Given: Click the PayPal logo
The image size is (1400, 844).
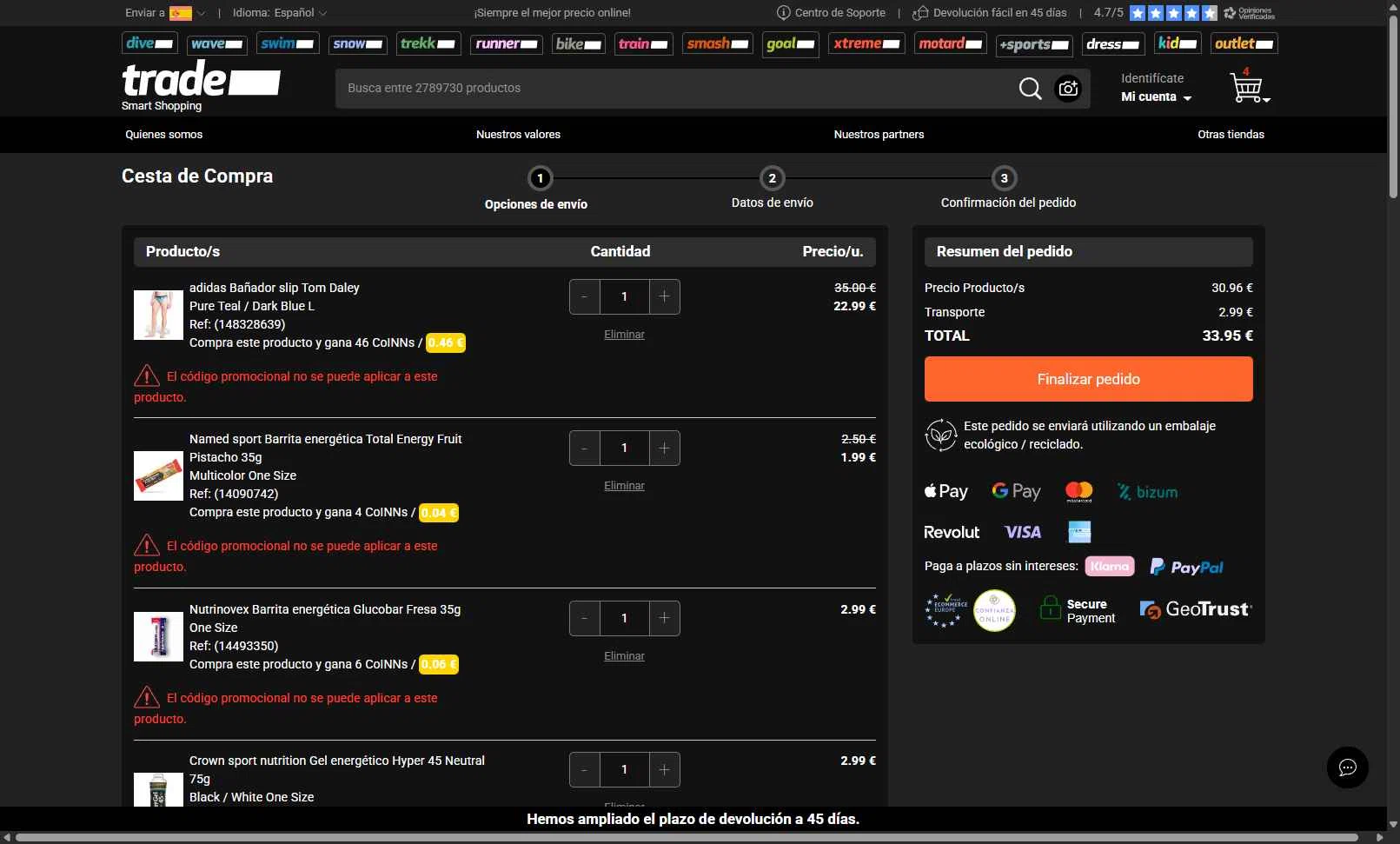Looking at the screenshot, I should point(1186,567).
